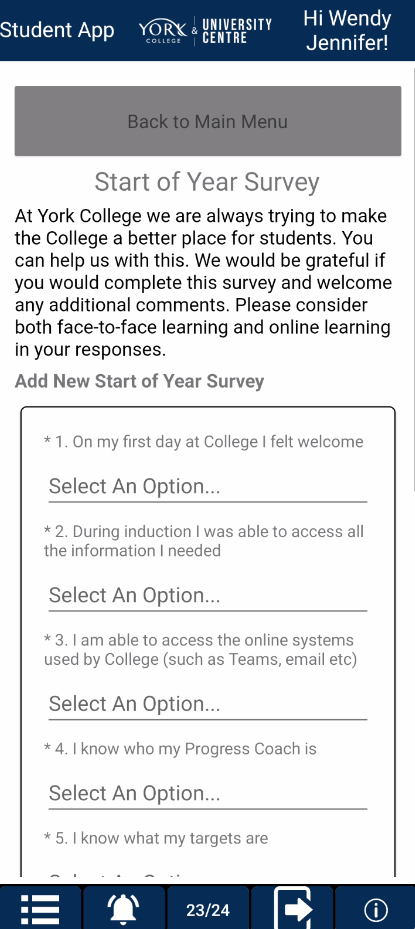Open the info circle icon
415x929 pixels.
[x=375, y=909]
